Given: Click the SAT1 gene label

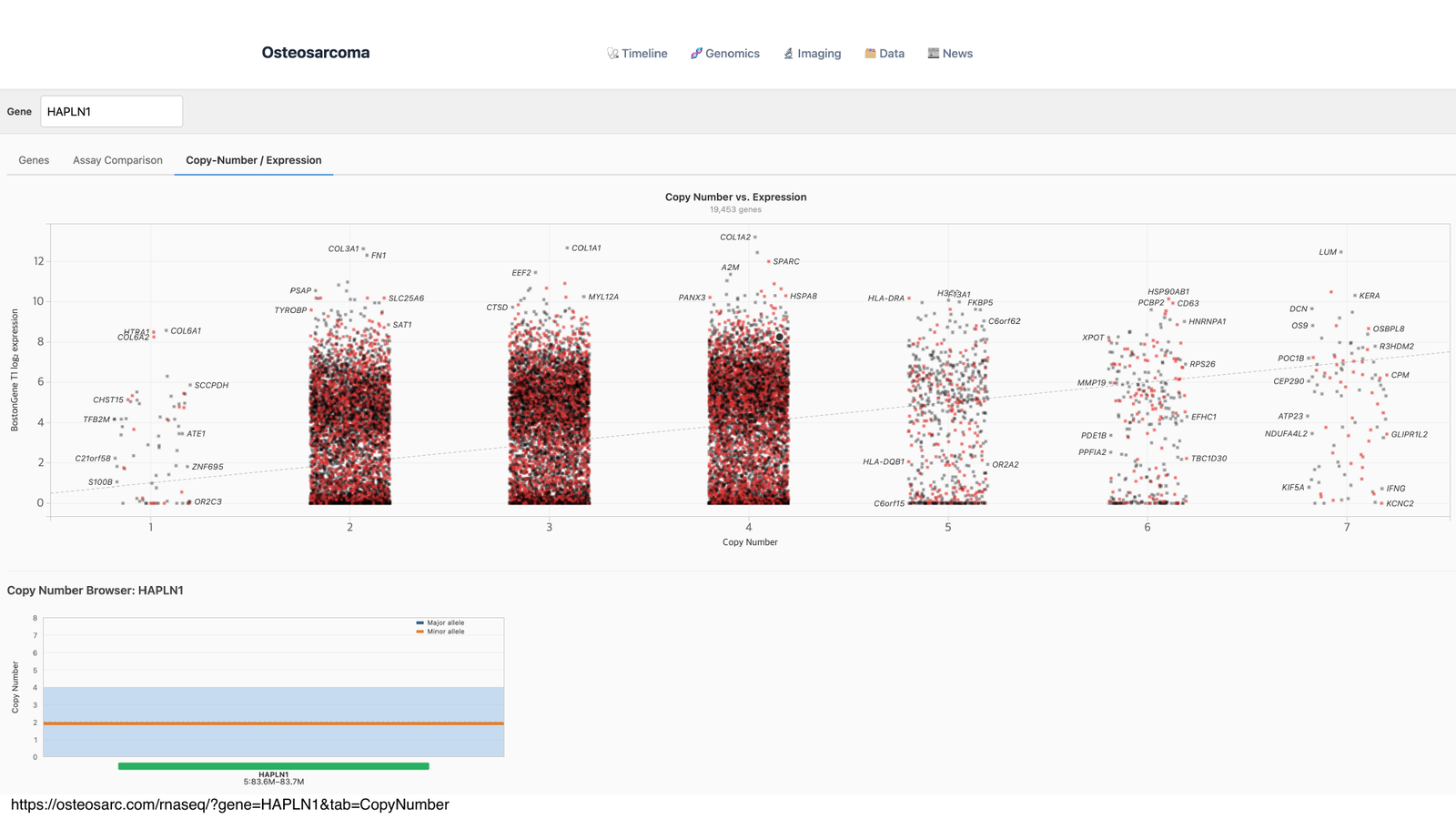Looking at the screenshot, I should coord(402,325).
